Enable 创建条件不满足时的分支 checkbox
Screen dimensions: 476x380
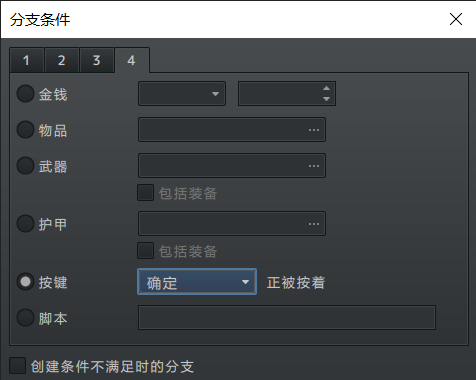point(18,366)
